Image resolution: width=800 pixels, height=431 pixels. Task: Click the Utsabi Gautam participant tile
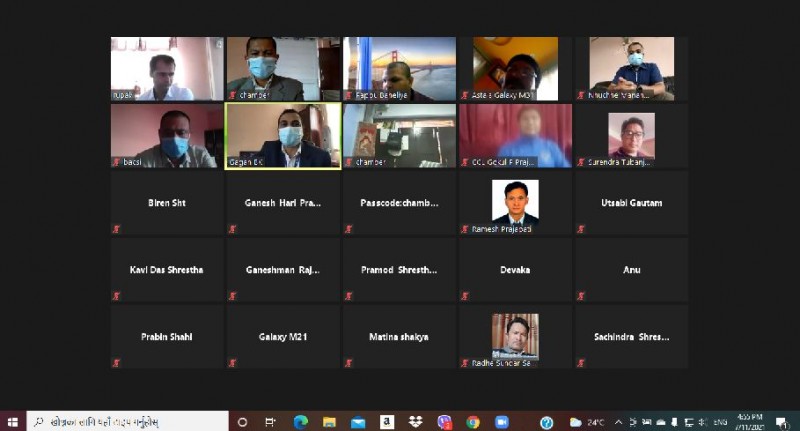[x=631, y=203]
